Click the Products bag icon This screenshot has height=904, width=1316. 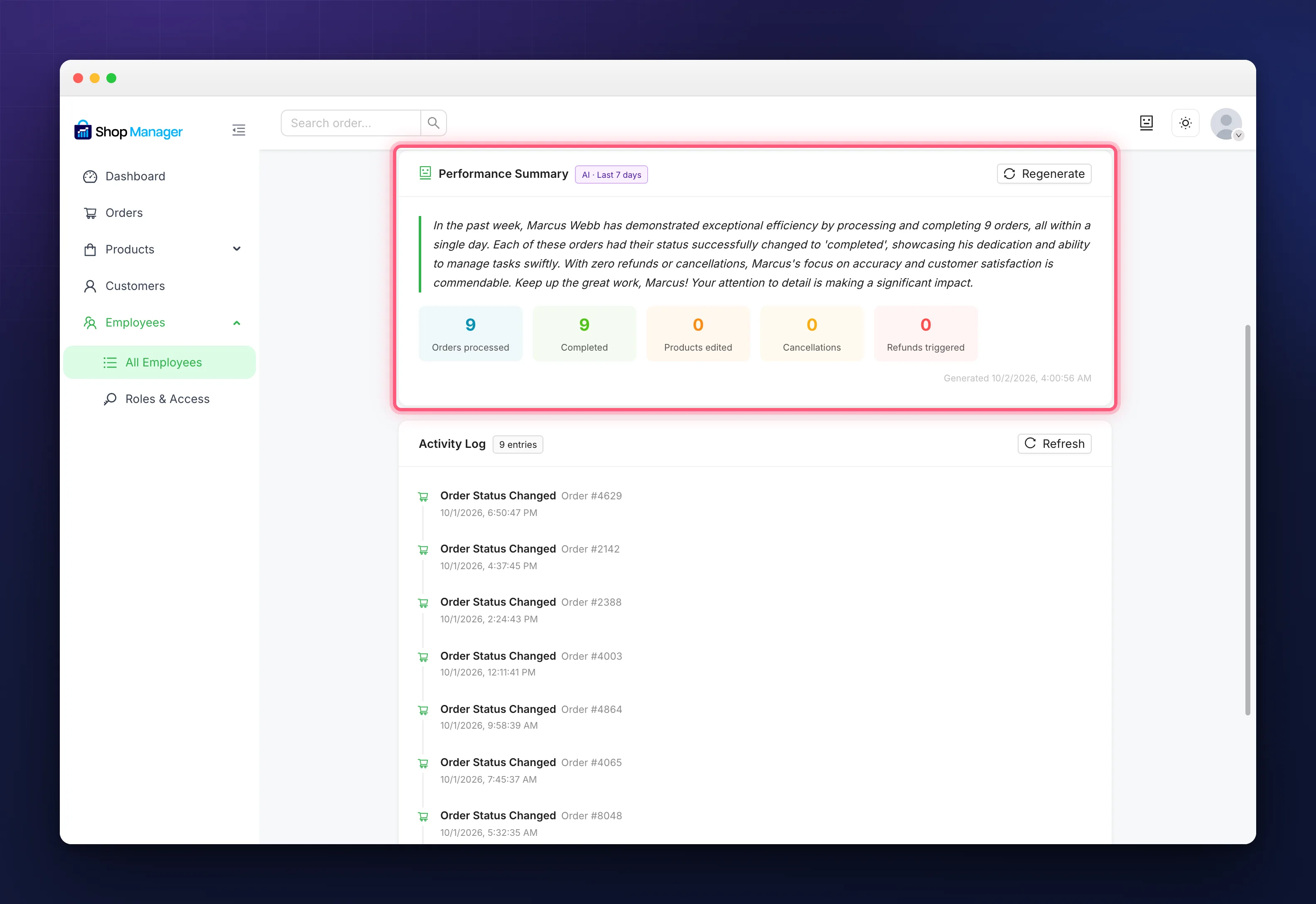coord(90,250)
